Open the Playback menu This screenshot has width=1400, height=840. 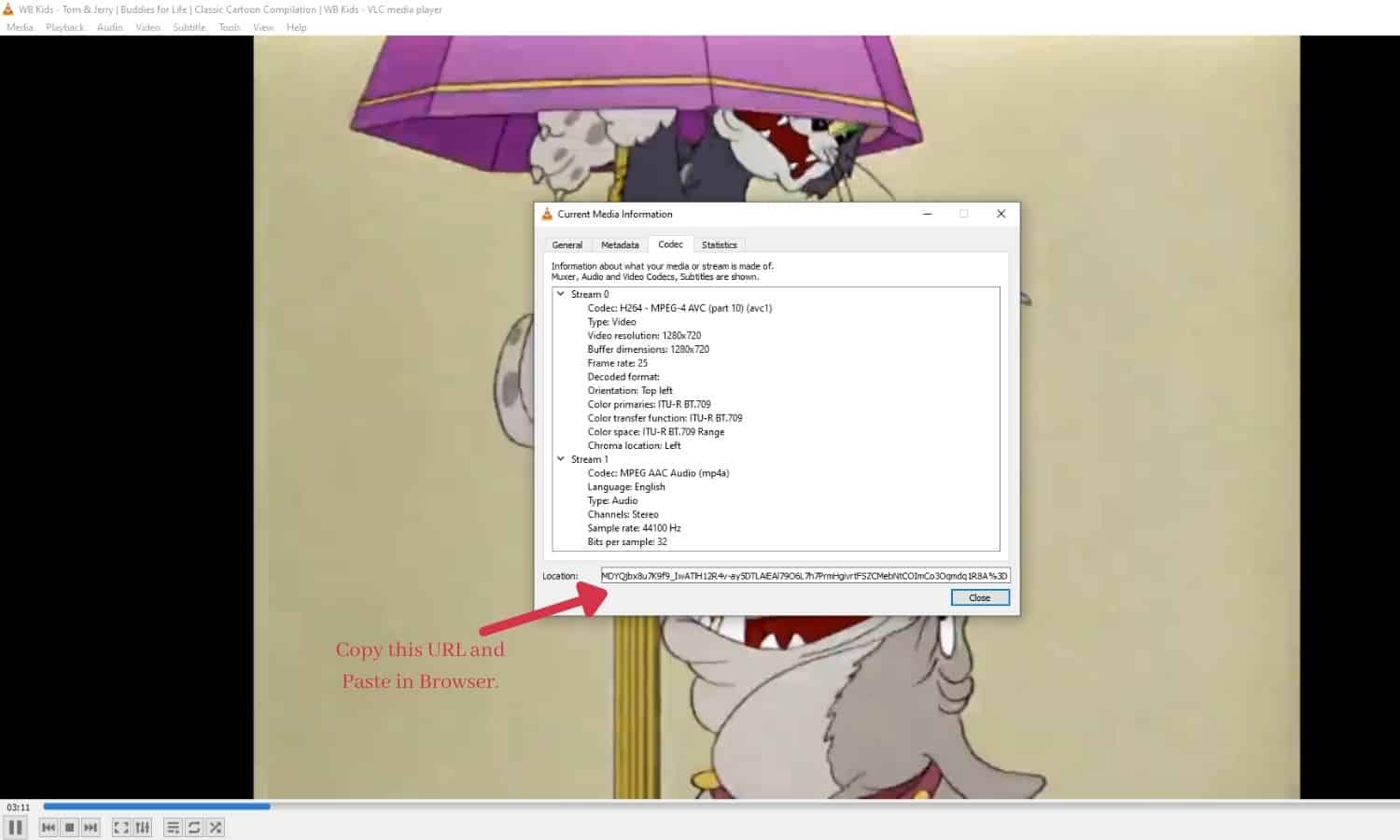[65, 27]
